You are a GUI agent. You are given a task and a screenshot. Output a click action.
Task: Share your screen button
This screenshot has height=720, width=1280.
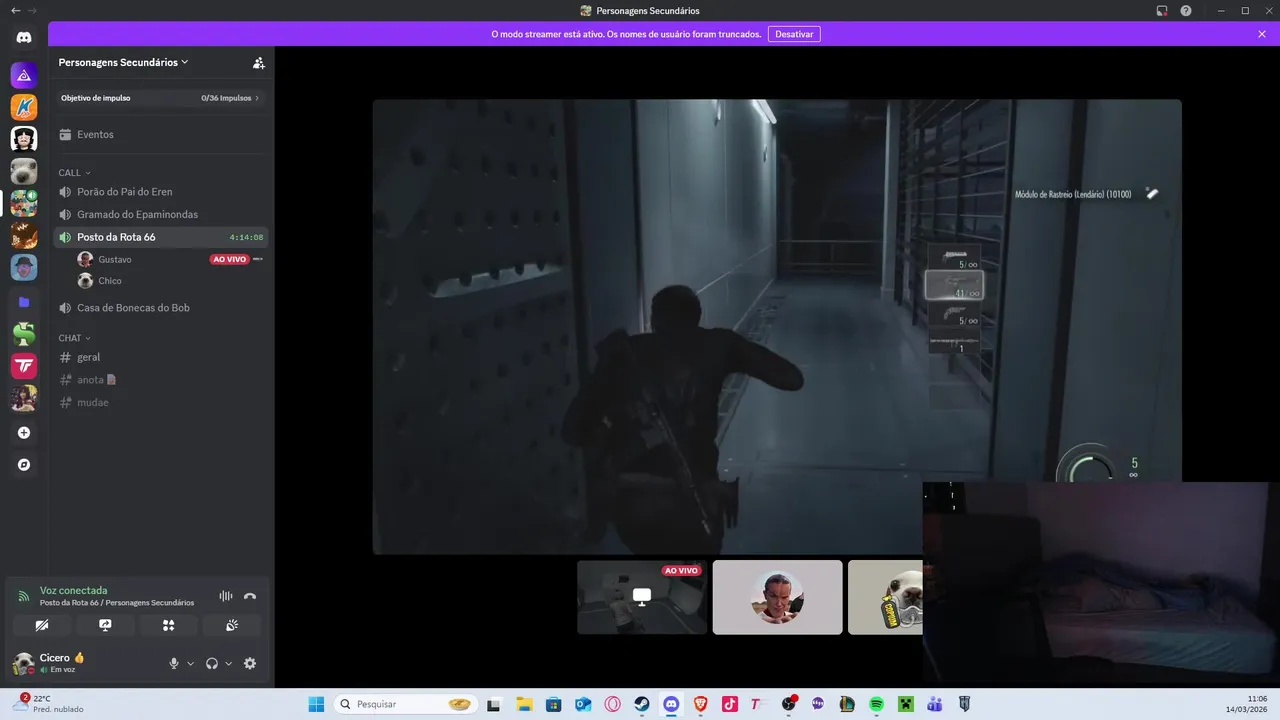105,625
